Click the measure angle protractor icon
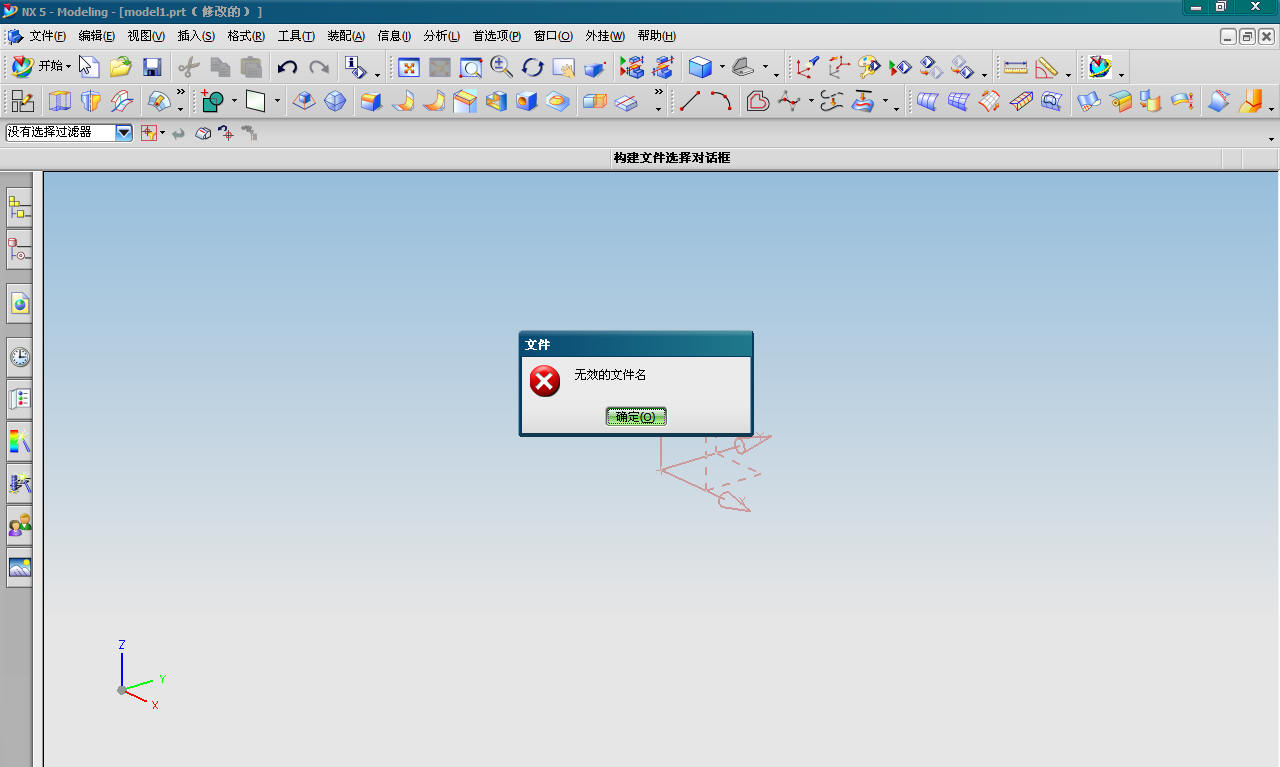Viewport: 1280px width, 767px height. (x=1046, y=67)
